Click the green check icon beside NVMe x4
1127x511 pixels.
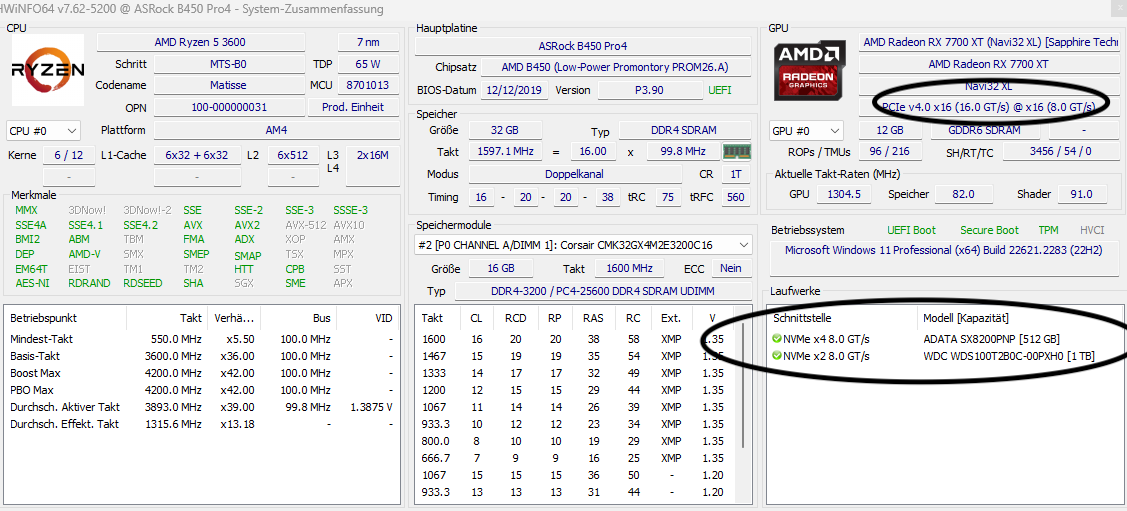tap(776, 339)
